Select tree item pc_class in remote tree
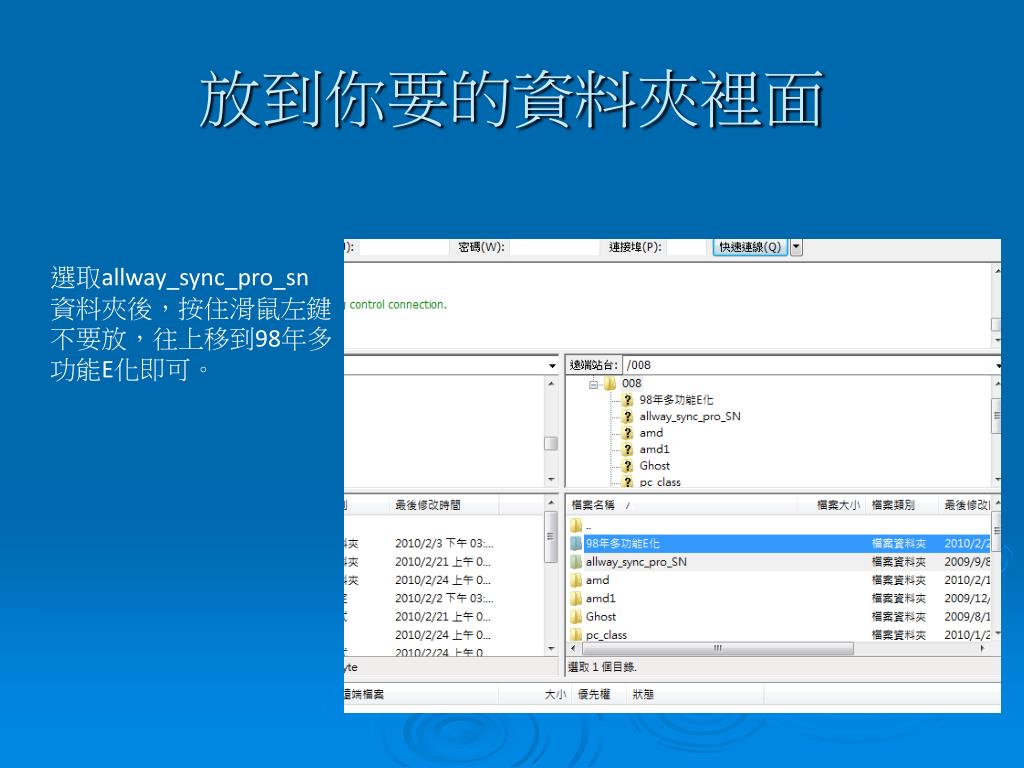Image resolution: width=1024 pixels, height=768 pixels. point(660,482)
